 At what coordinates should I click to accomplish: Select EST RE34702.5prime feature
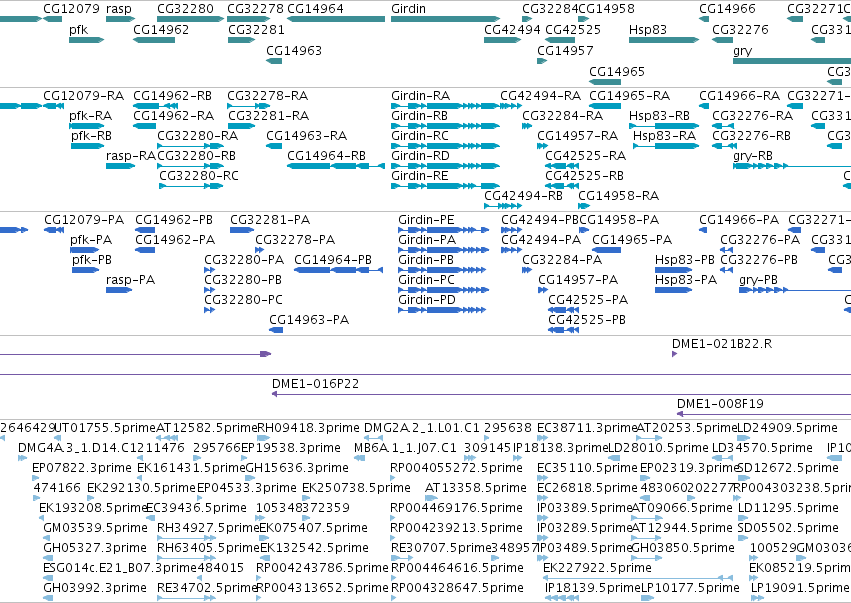186,598
